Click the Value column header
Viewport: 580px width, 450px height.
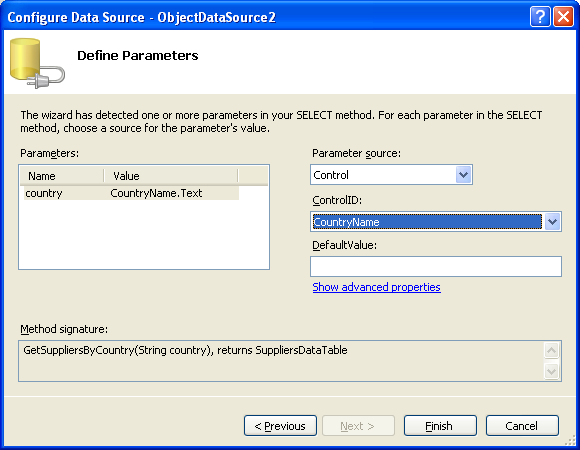pos(171,176)
